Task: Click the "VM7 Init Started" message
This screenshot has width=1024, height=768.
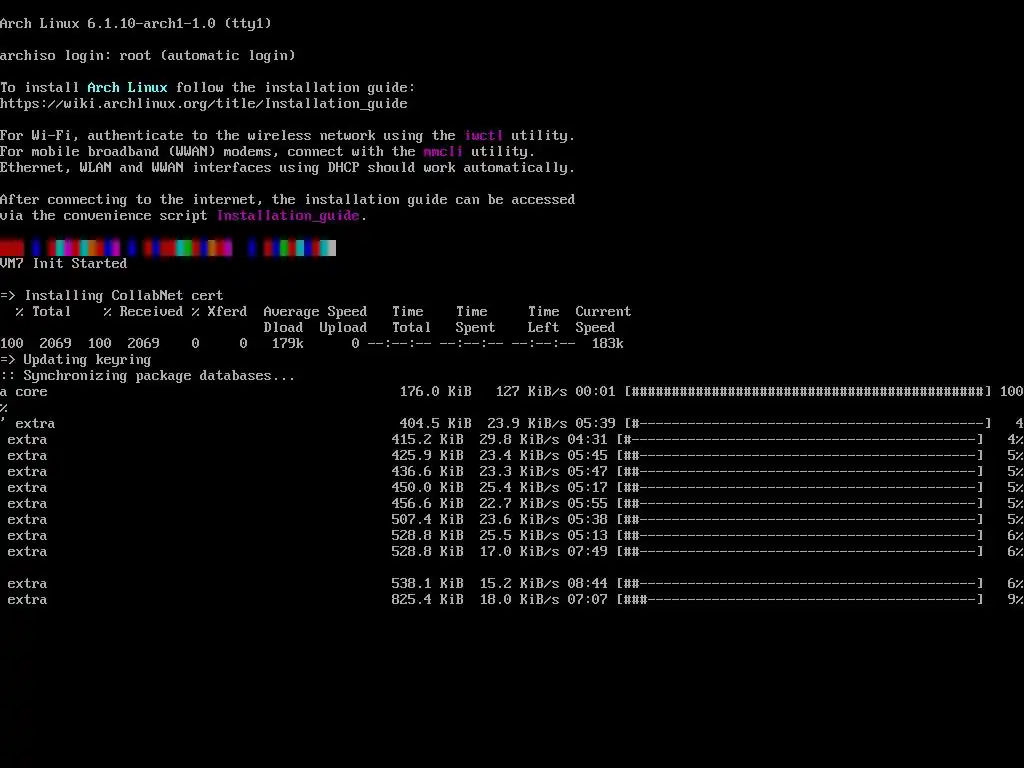Action: pos(63,264)
